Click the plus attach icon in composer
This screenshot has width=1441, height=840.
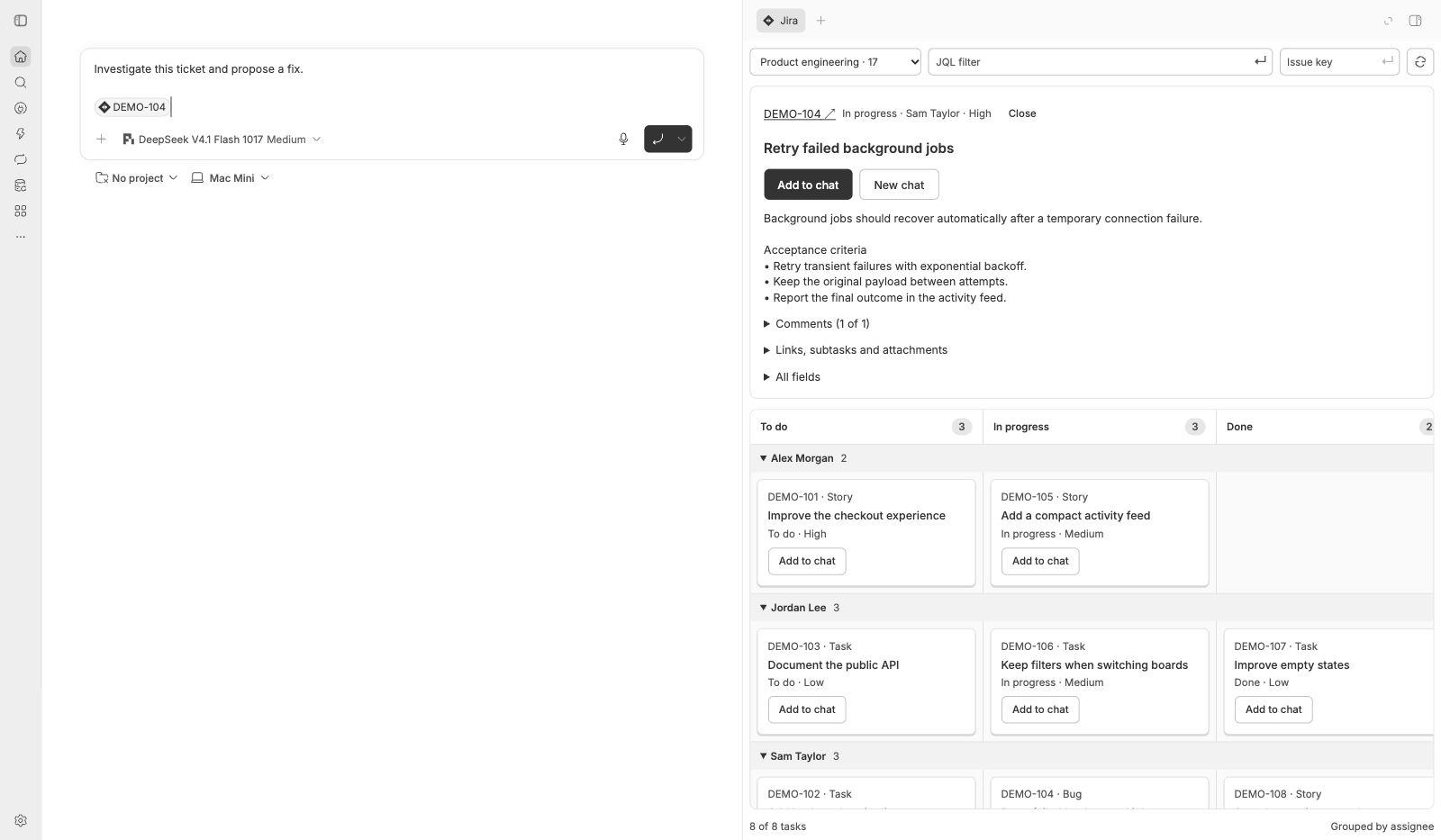[x=102, y=139]
